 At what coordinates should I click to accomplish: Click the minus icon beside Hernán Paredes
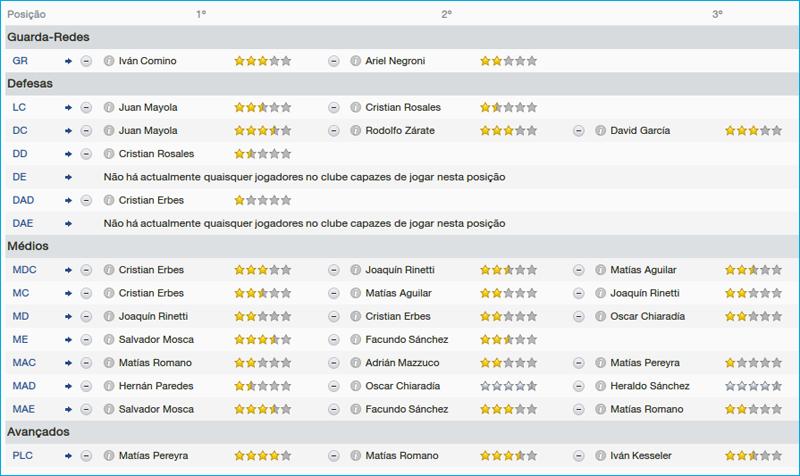point(86,386)
